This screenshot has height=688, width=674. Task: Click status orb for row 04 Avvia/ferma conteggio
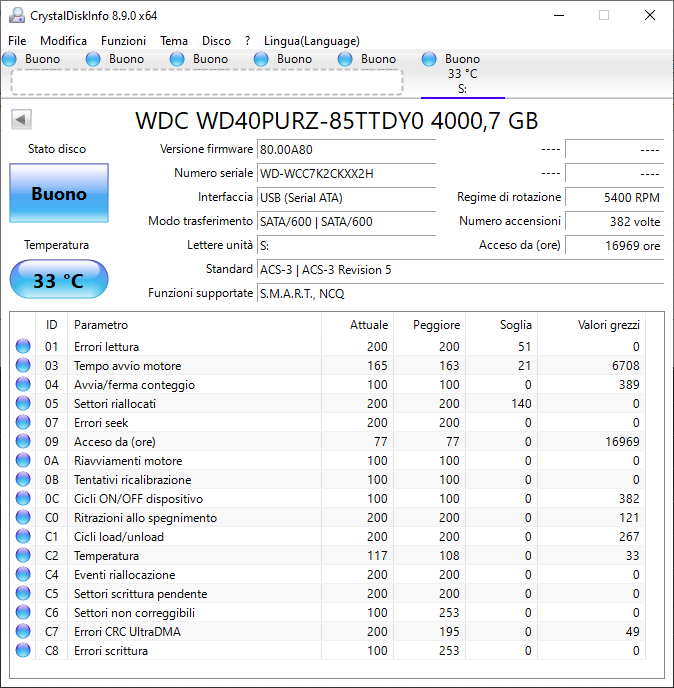(x=23, y=384)
